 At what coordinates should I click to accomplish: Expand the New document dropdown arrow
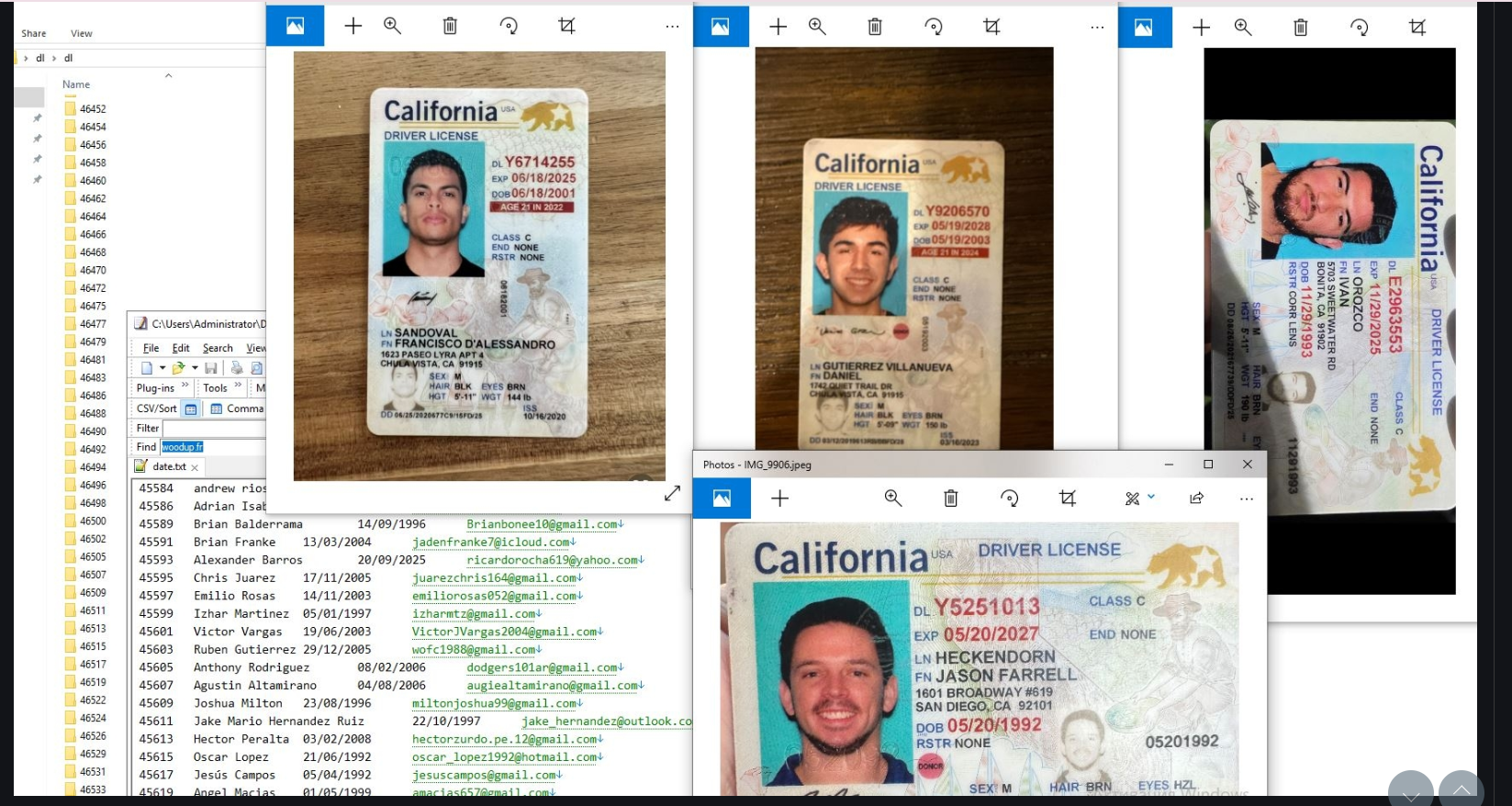(x=162, y=368)
